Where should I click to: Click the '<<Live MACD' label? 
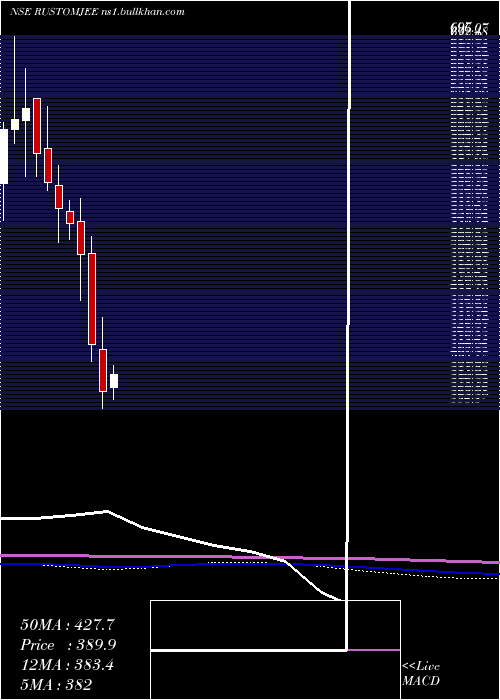pyautogui.click(x=421, y=674)
